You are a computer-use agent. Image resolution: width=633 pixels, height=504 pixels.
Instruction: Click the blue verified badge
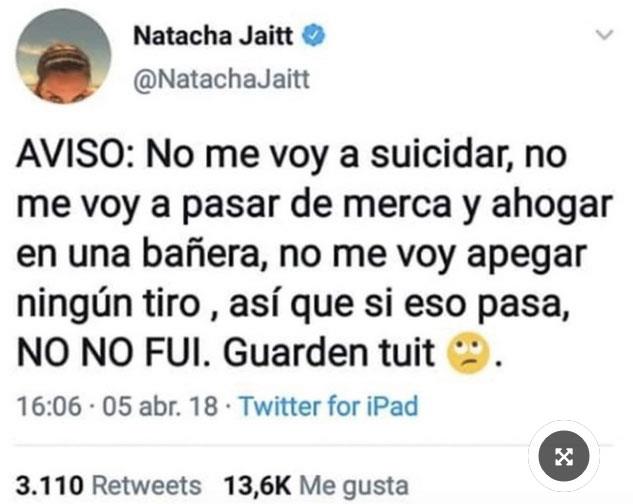(314, 35)
